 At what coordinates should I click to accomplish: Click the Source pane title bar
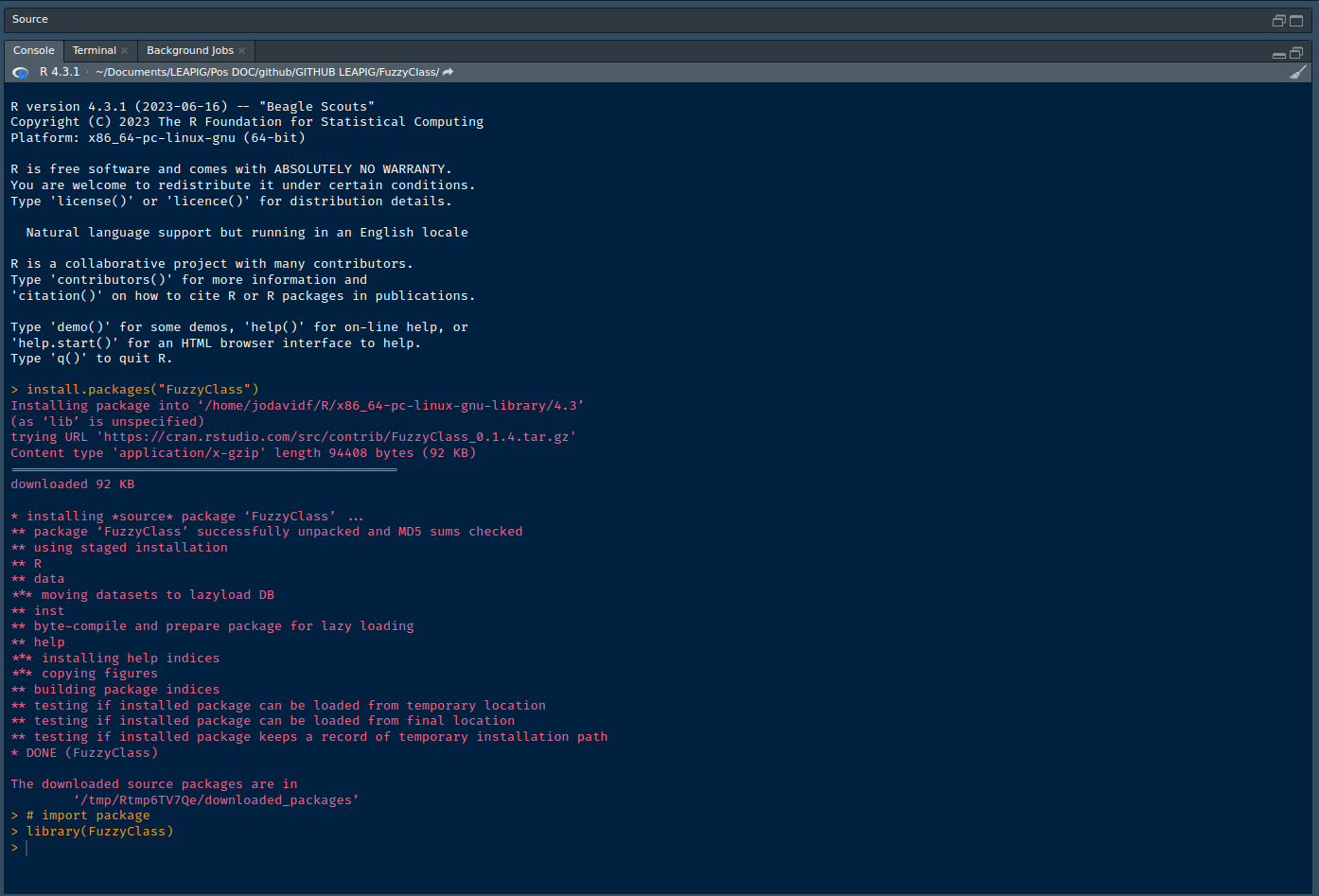[x=568, y=20]
